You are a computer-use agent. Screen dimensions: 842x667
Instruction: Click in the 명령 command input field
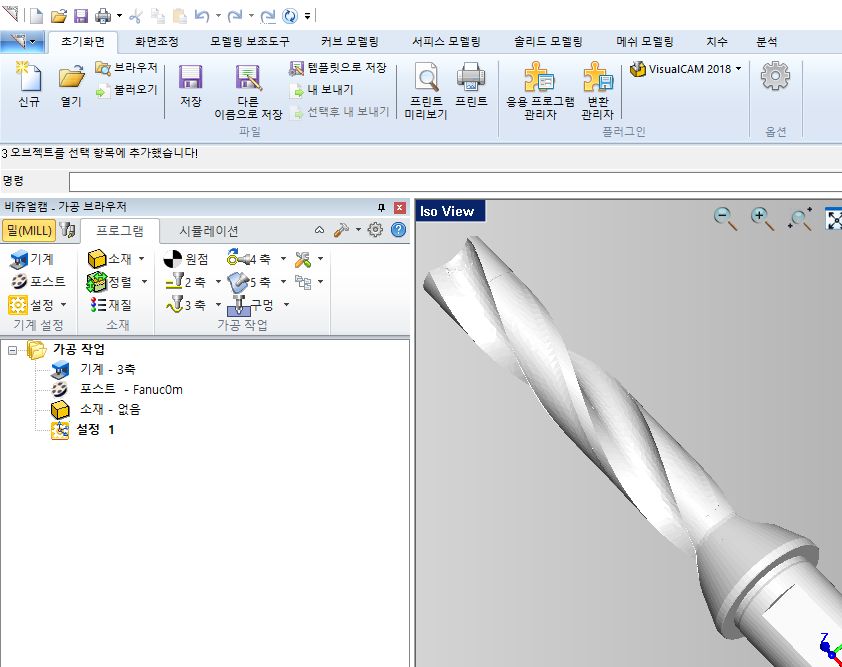coord(450,181)
